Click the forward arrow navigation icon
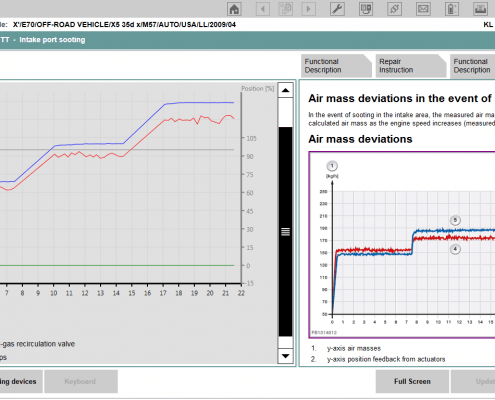The image size is (495, 400). [x=308, y=9]
